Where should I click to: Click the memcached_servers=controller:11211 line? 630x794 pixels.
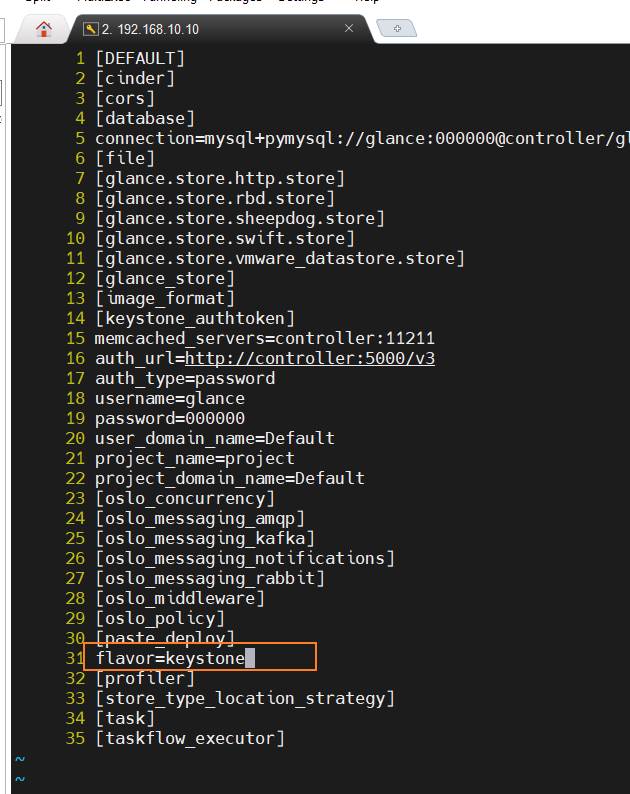coord(265,338)
